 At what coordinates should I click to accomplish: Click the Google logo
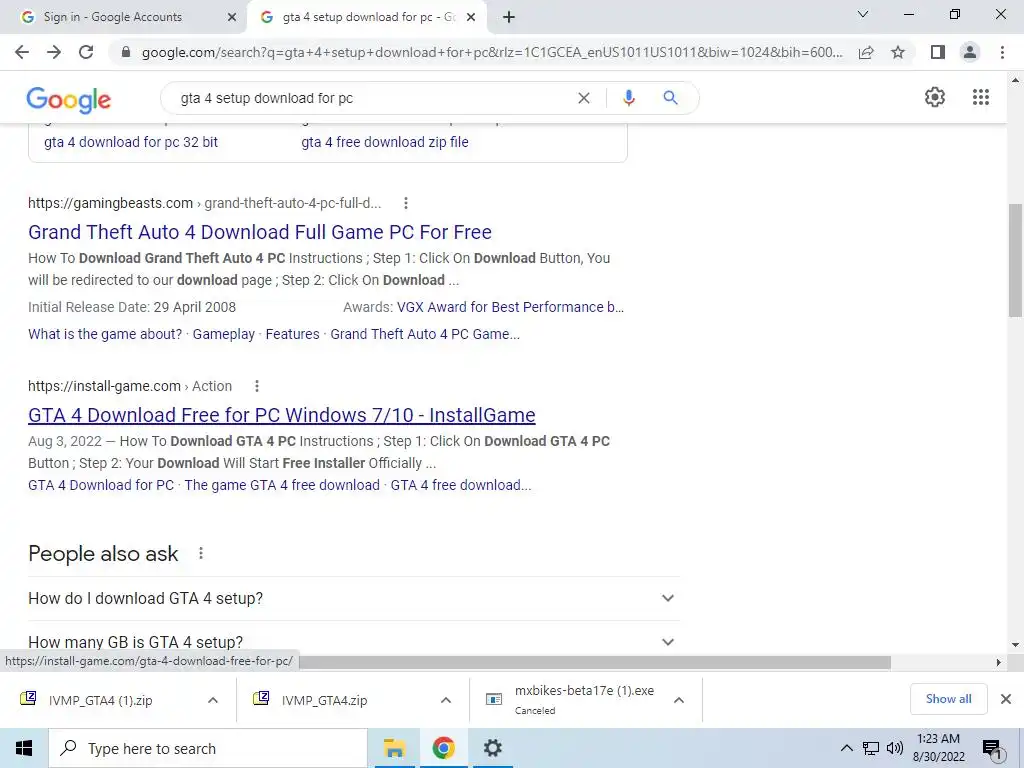tap(69, 100)
